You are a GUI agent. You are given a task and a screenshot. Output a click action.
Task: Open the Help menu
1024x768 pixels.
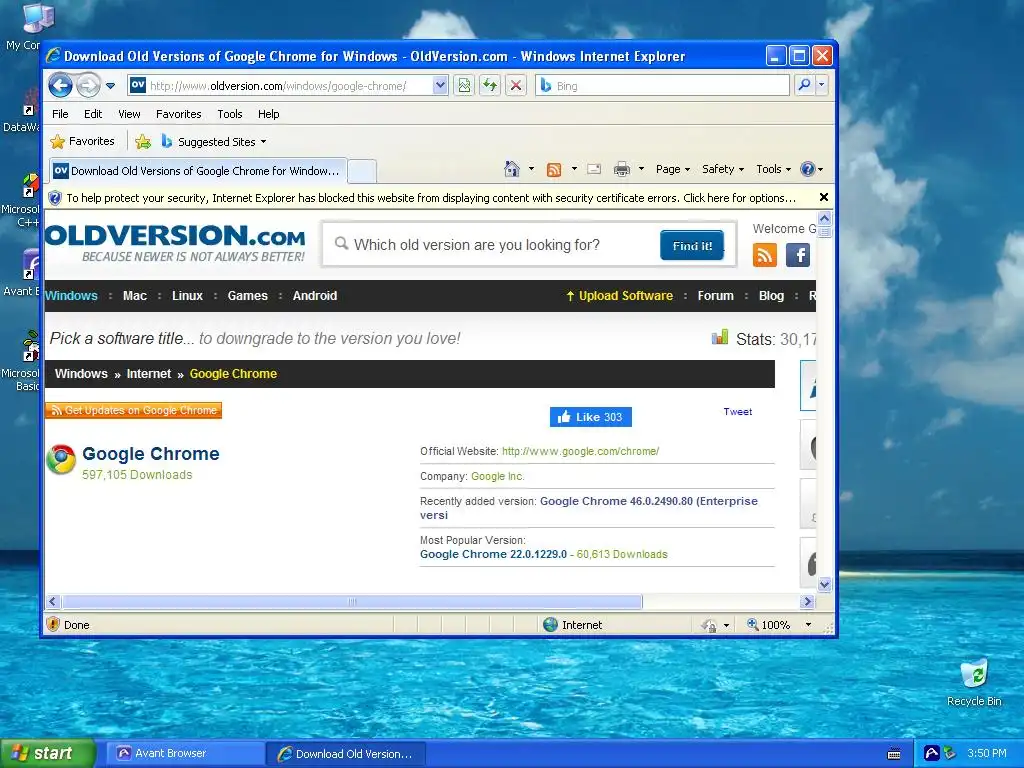point(268,114)
